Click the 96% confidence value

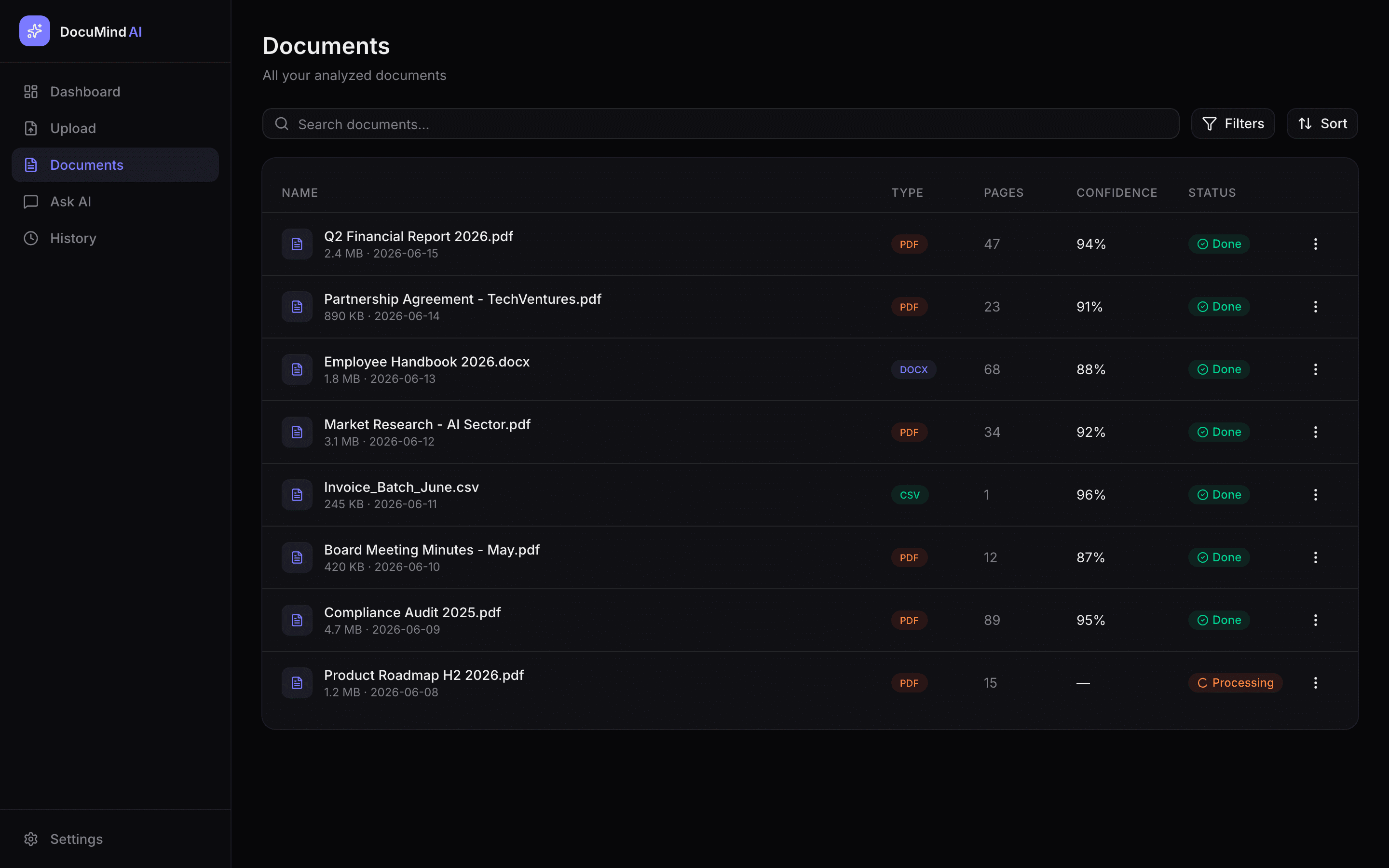pos(1090,494)
